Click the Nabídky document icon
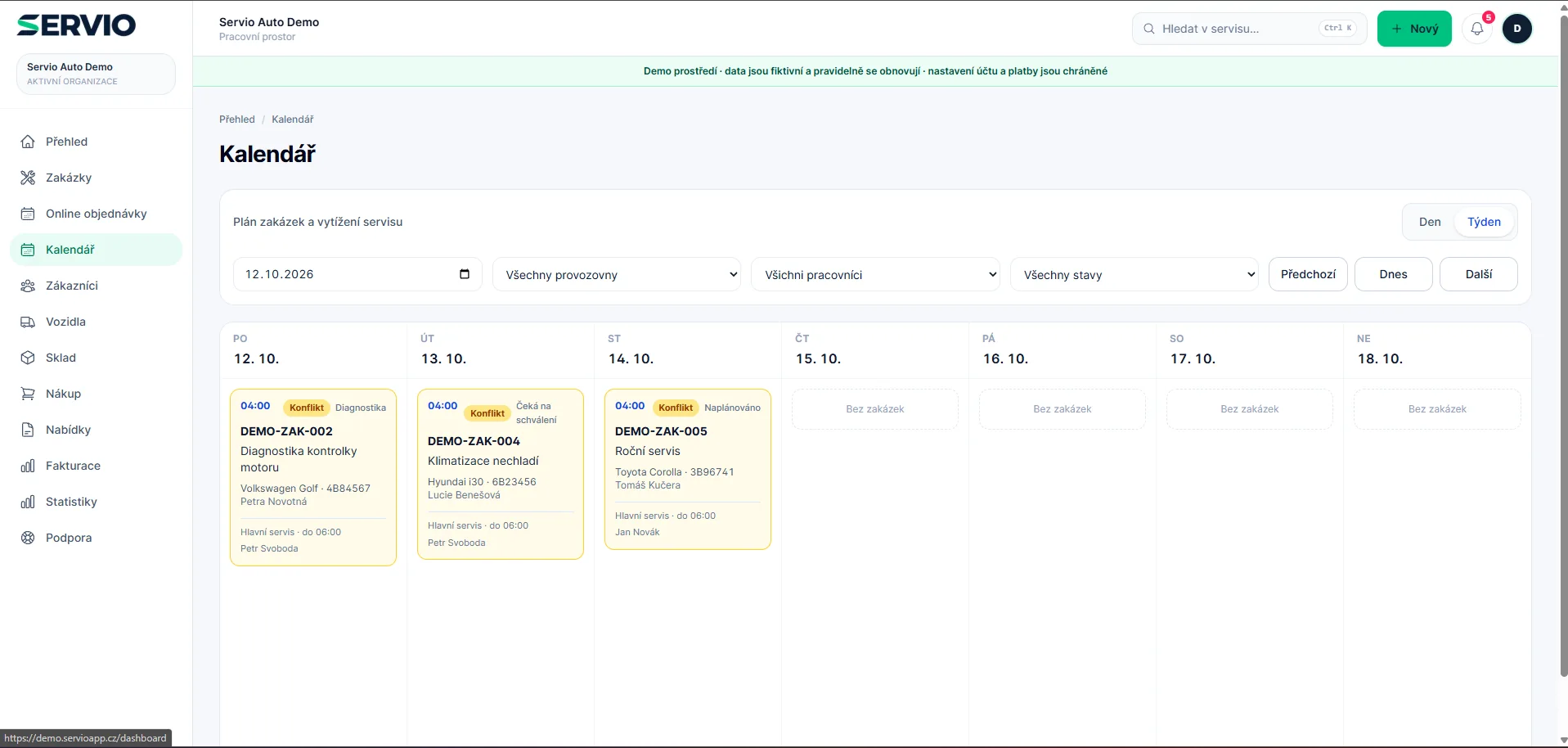This screenshot has height=748, width=1568. coord(28,430)
